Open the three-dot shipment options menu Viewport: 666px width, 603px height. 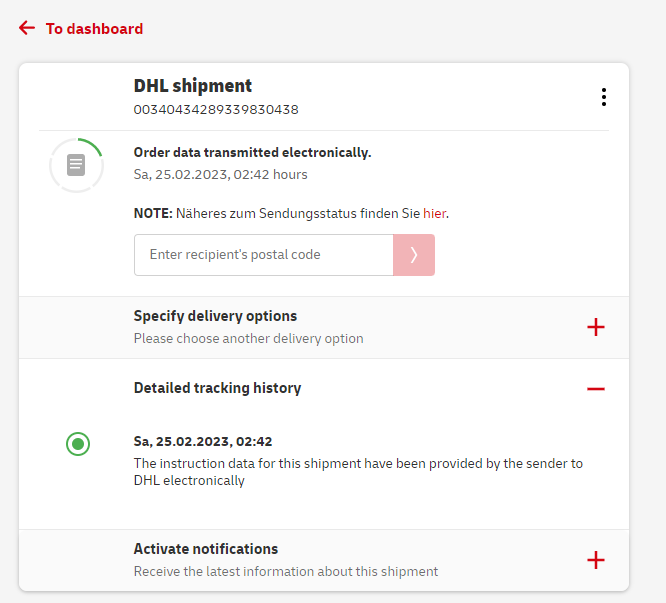pos(603,97)
